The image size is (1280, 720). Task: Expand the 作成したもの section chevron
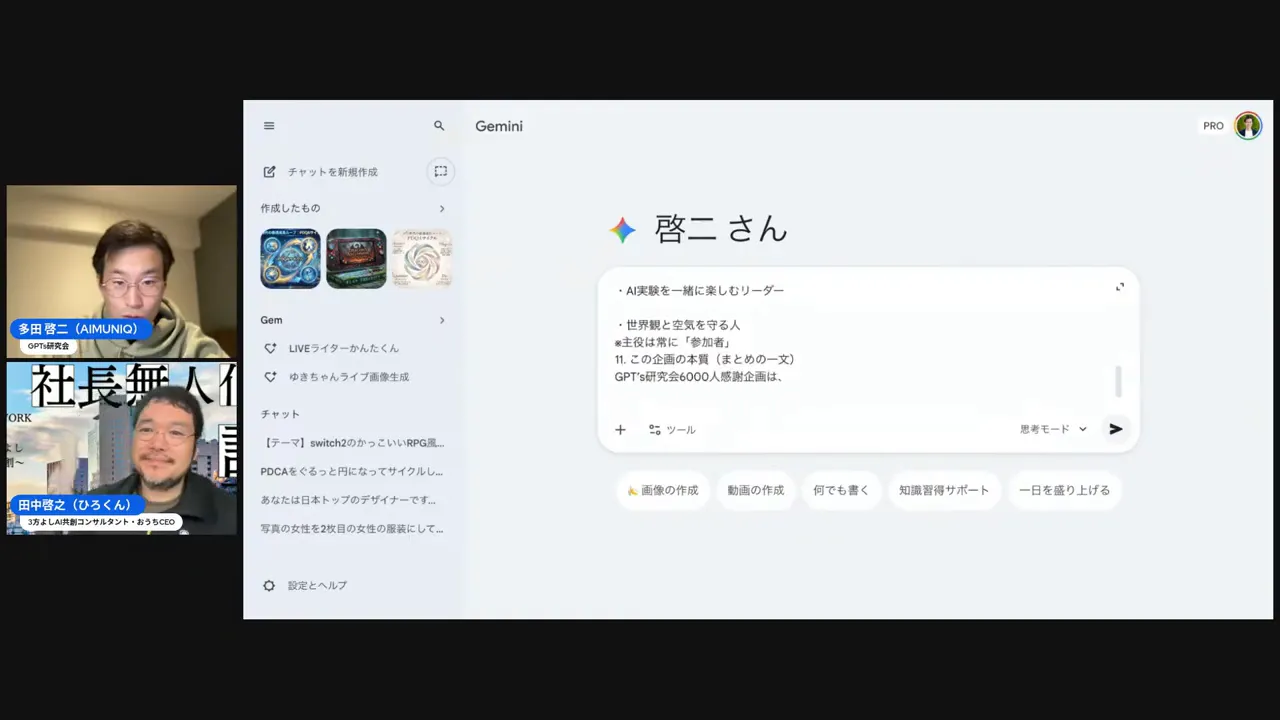pyautogui.click(x=441, y=208)
